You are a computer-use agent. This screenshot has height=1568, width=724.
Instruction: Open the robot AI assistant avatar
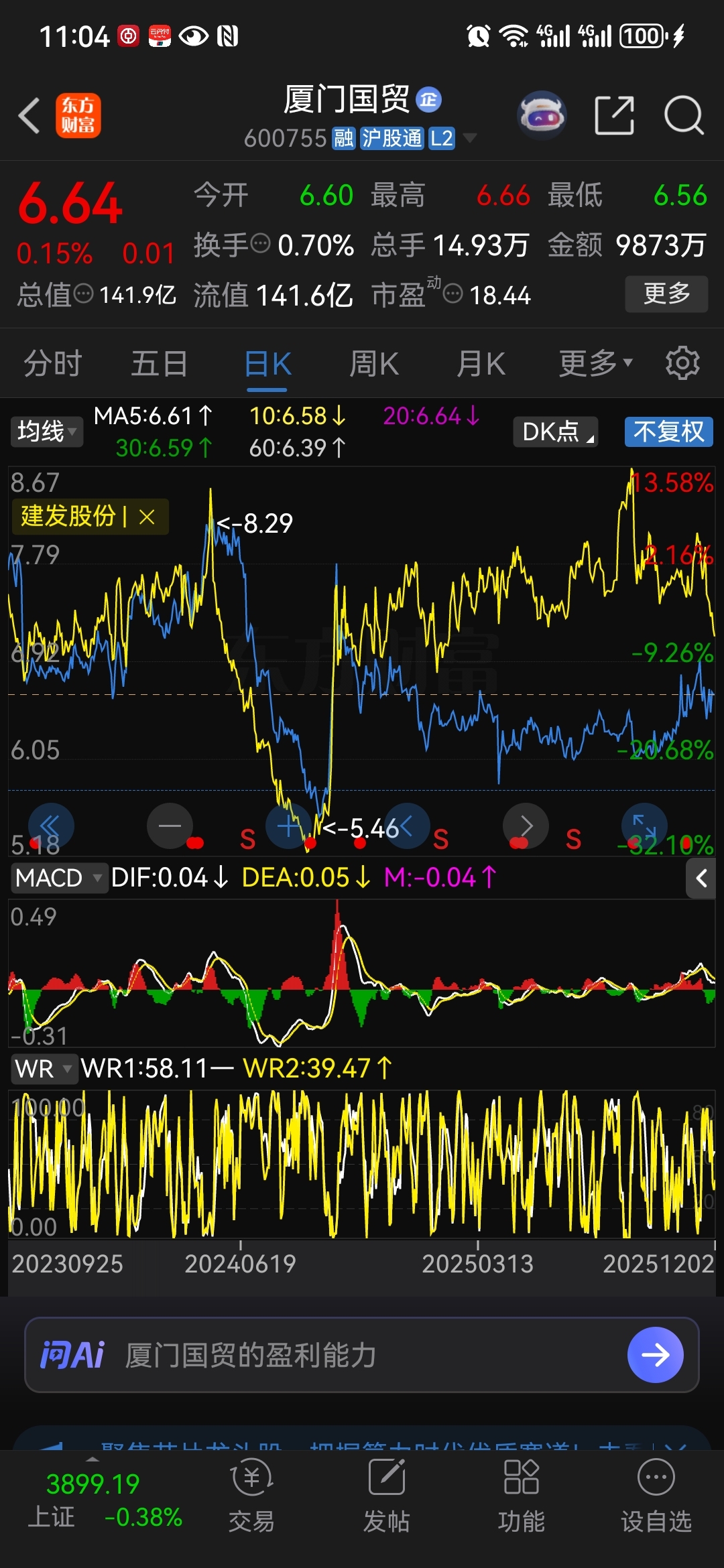542,115
